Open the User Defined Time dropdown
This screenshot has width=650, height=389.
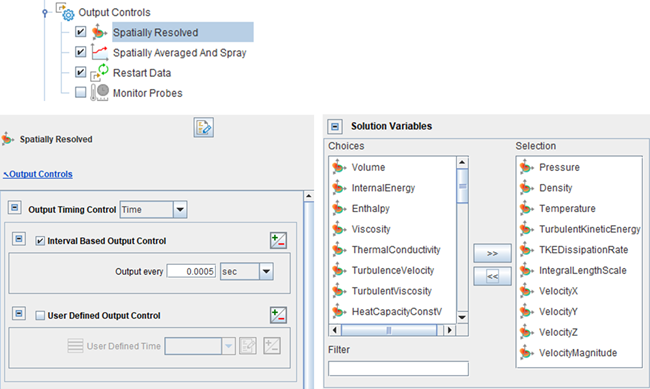click(228, 346)
